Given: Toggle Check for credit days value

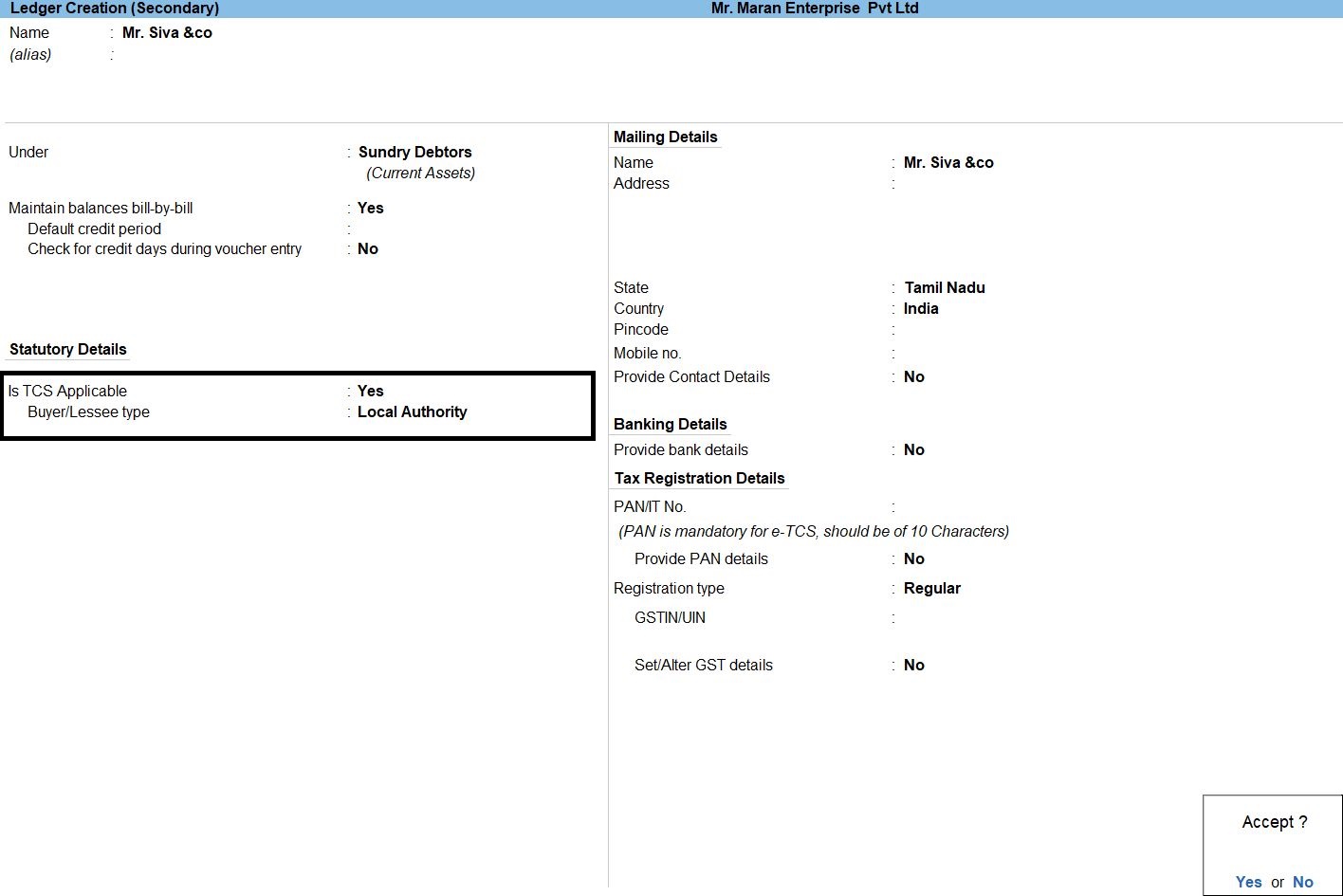Looking at the screenshot, I should [368, 248].
